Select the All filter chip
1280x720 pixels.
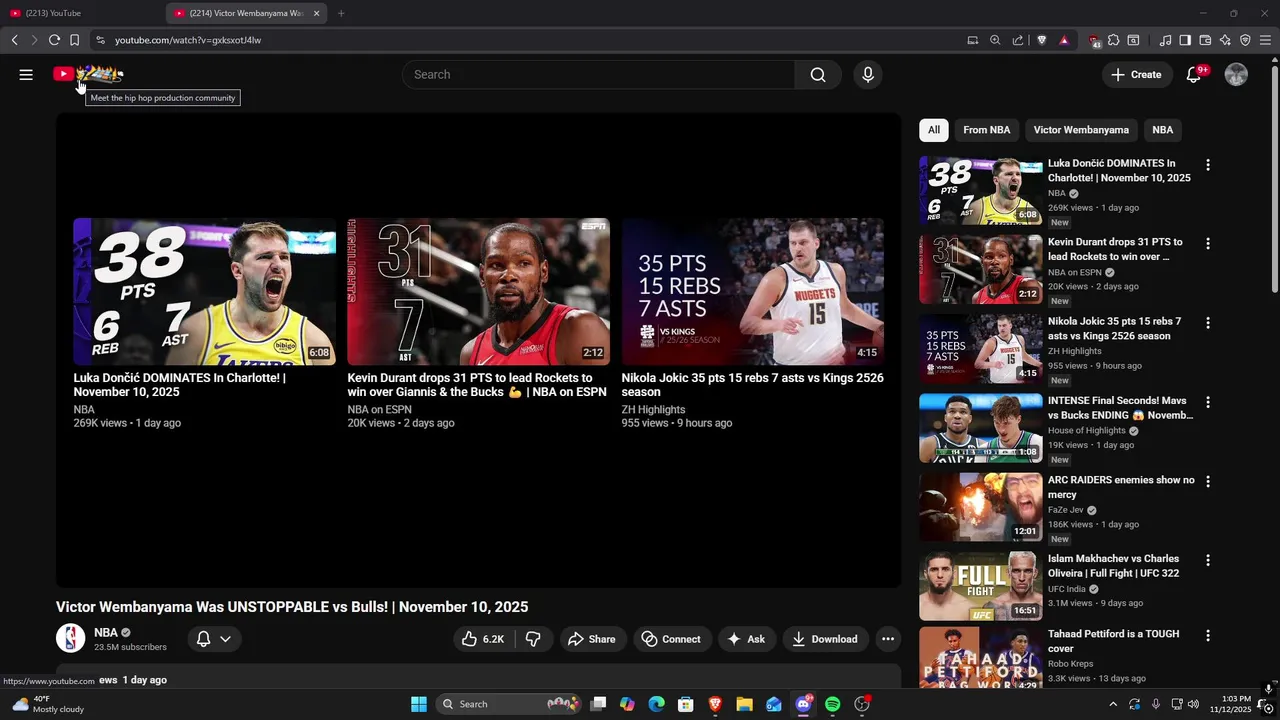933,130
